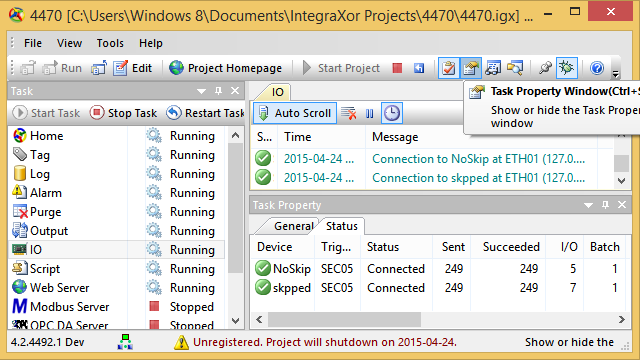Toggle Auto Scroll in IO panel
Viewport: 640px width, 360px height.
pyautogui.click(x=295, y=113)
